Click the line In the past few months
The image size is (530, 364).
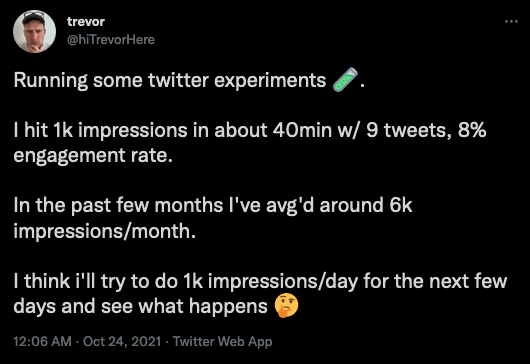tap(213, 205)
